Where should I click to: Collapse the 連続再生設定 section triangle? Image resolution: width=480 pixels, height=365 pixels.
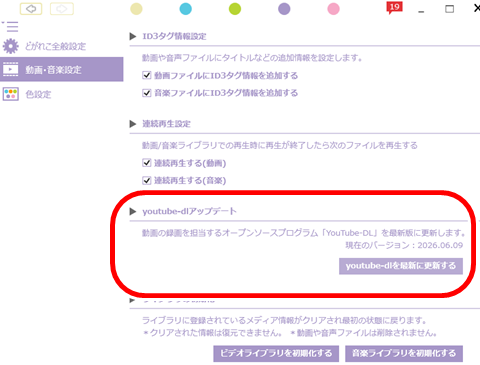133,124
